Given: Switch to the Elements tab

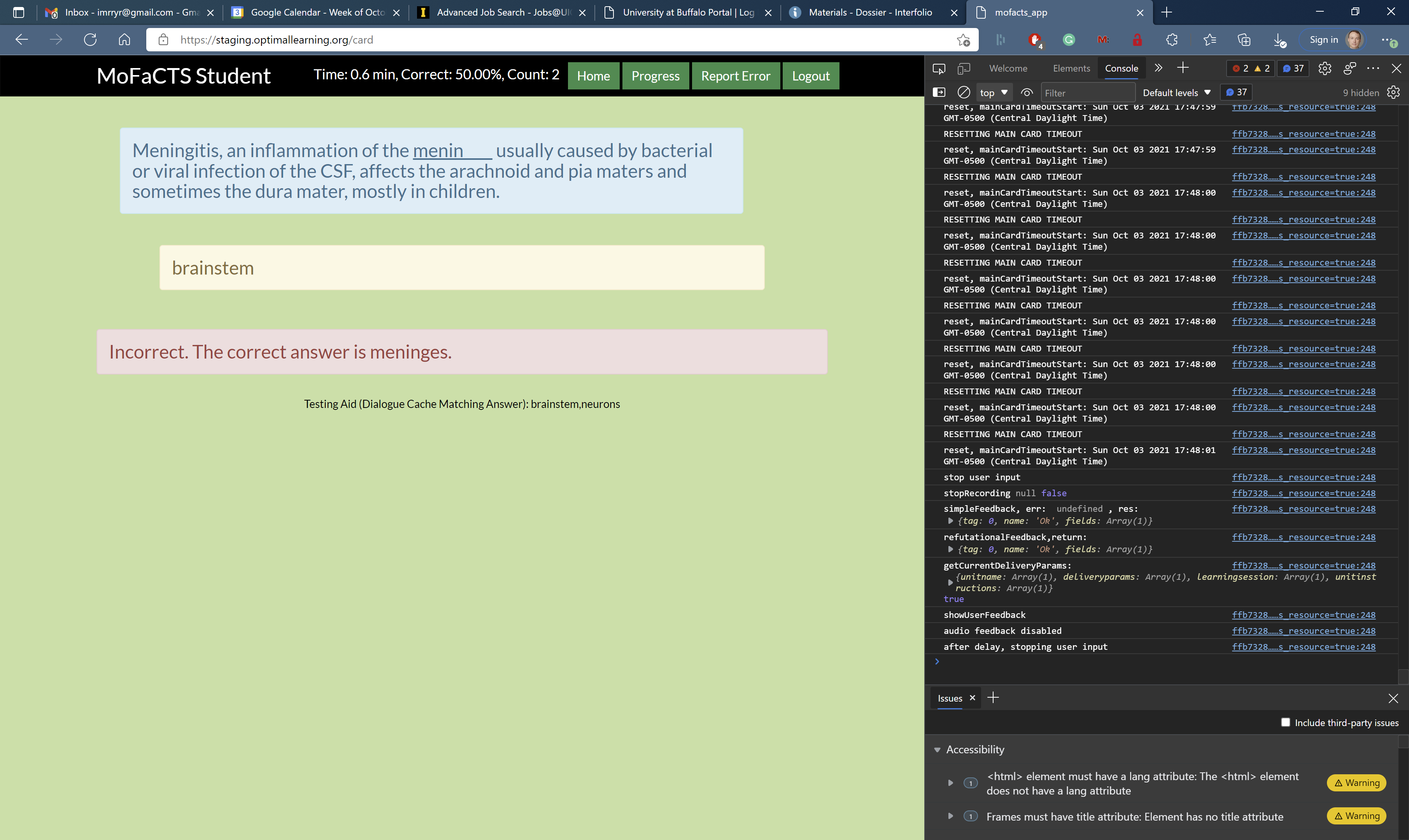Looking at the screenshot, I should pos(1071,68).
